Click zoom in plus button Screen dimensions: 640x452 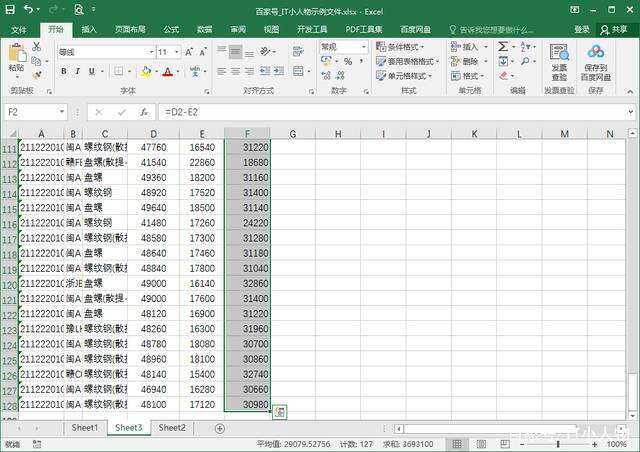pyautogui.click(x=595, y=444)
